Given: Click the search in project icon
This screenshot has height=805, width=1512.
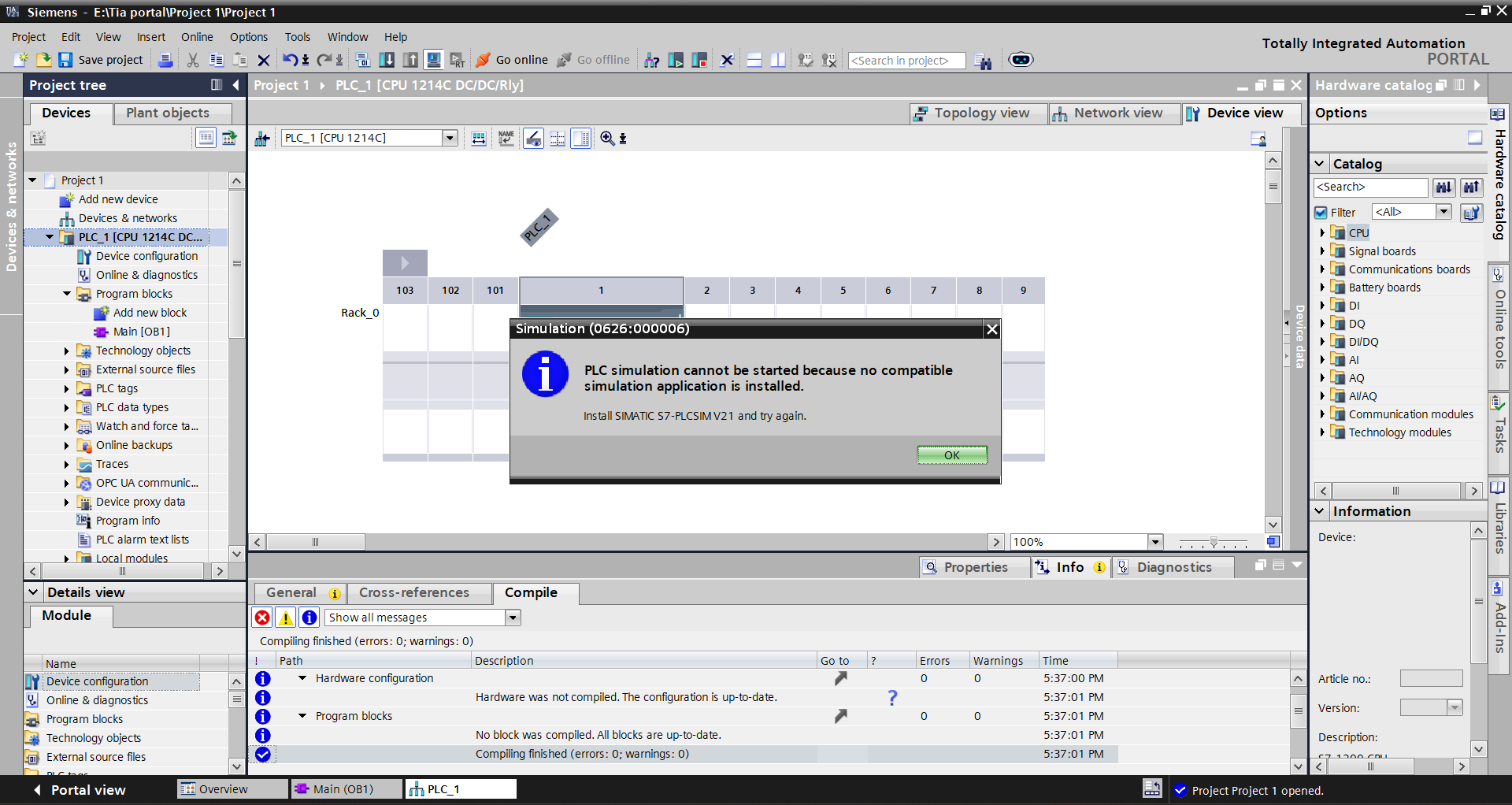Looking at the screenshot, I should (983, 61).
